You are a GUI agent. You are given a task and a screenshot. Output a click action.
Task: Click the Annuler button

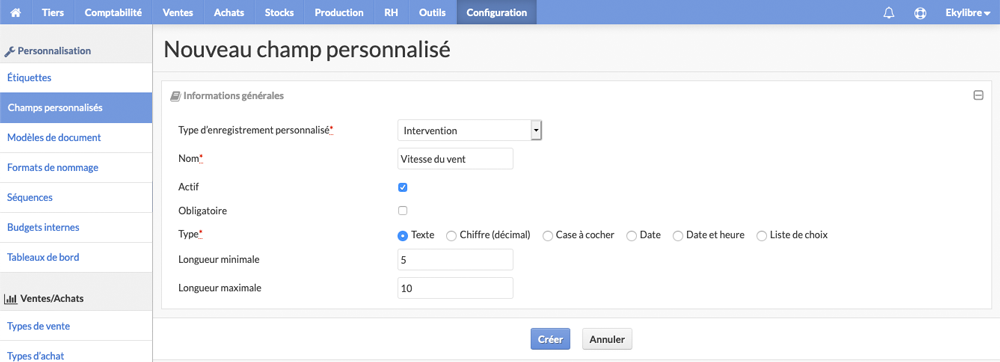[607, 339]
